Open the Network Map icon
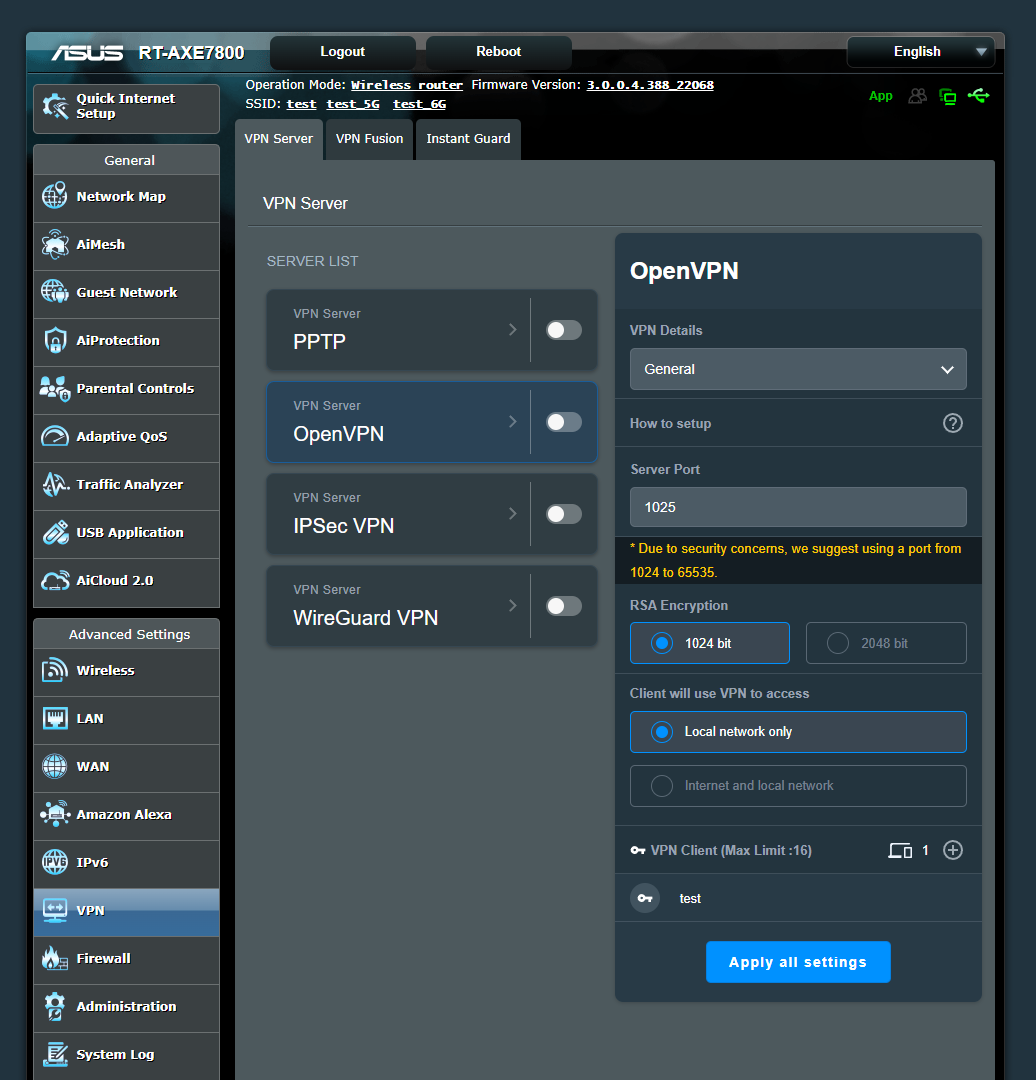 coord(54,196)
